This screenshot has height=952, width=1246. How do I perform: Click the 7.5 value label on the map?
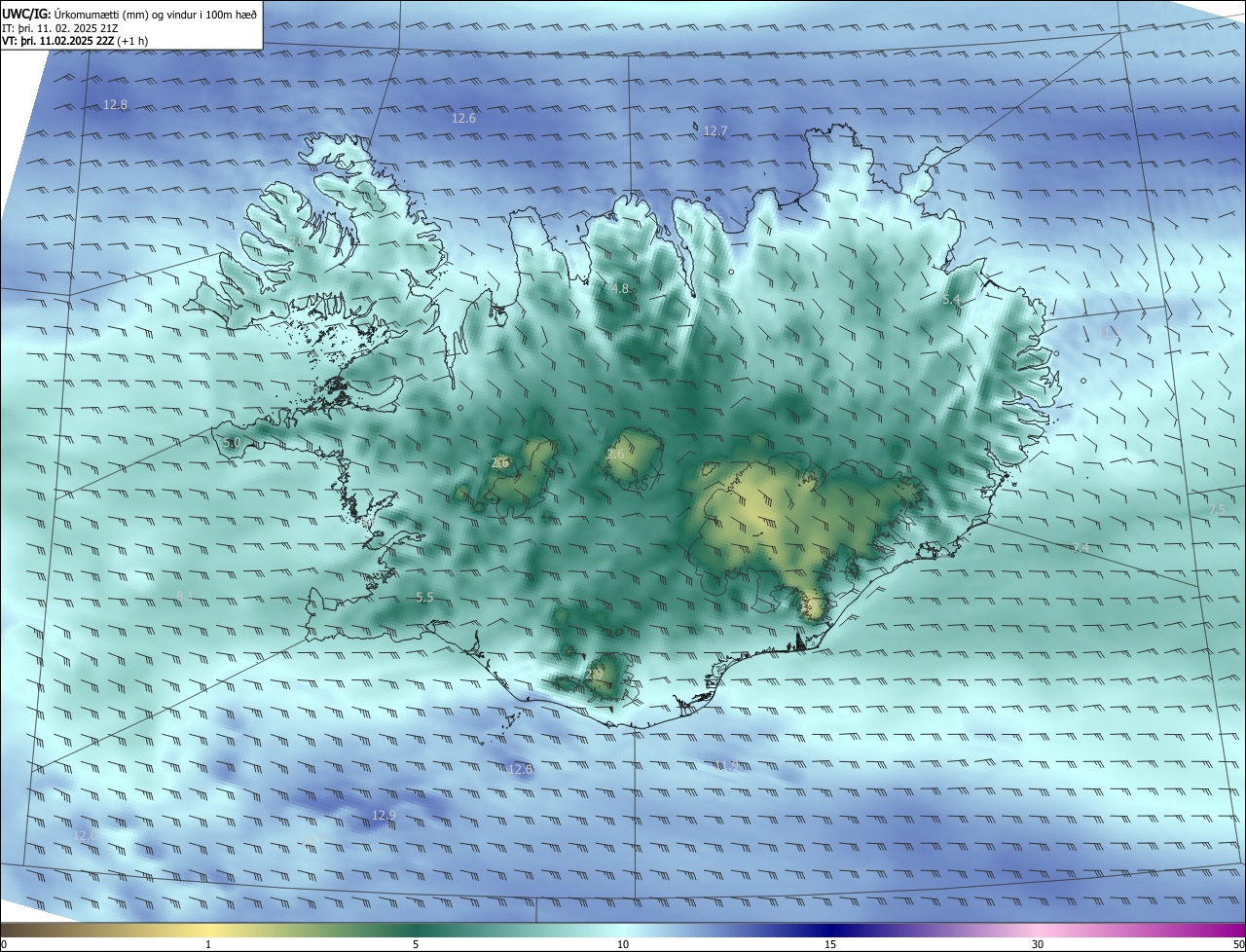1217,510
